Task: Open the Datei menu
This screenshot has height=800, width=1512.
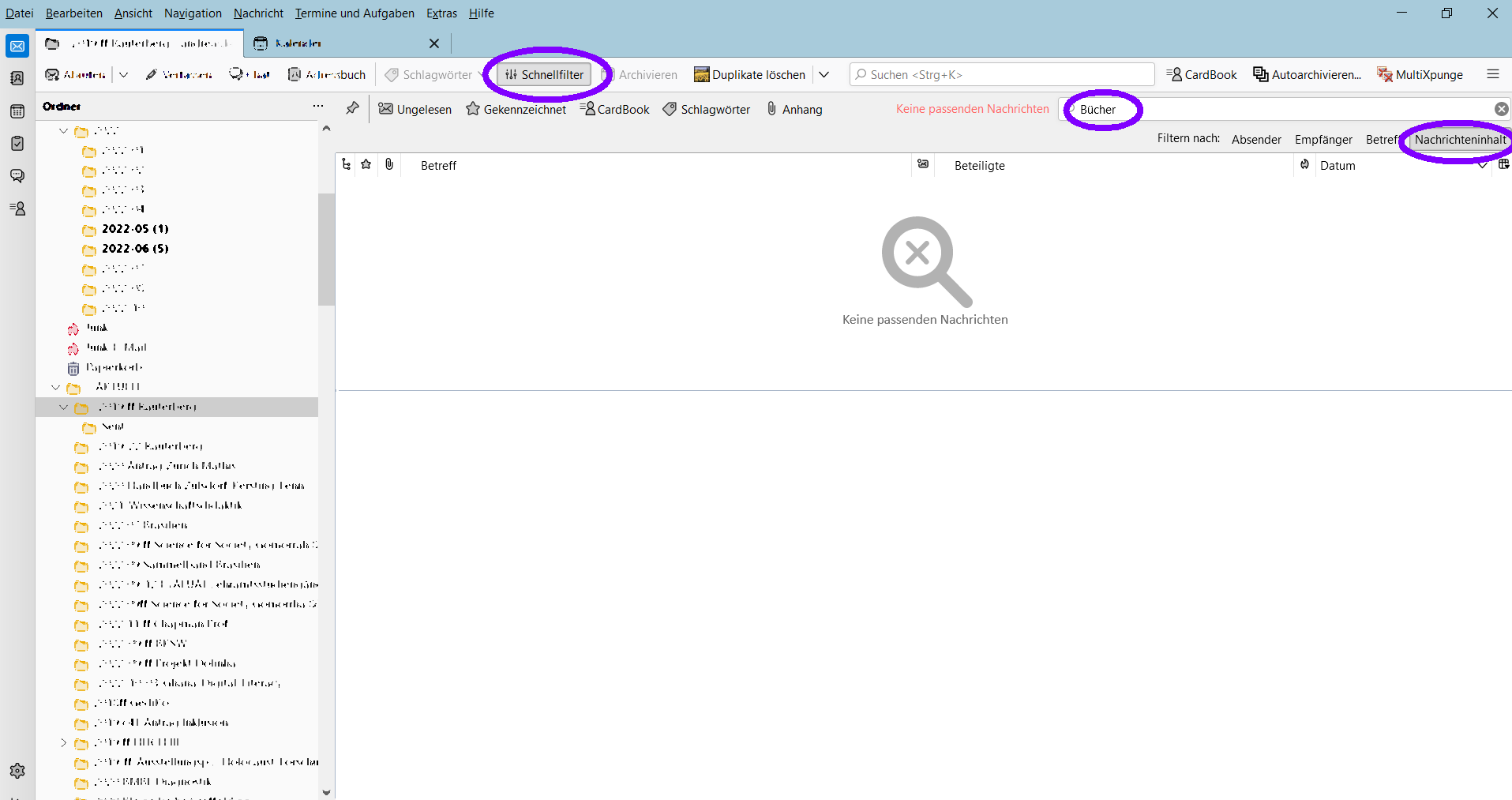Action: [x=20, y=13]
